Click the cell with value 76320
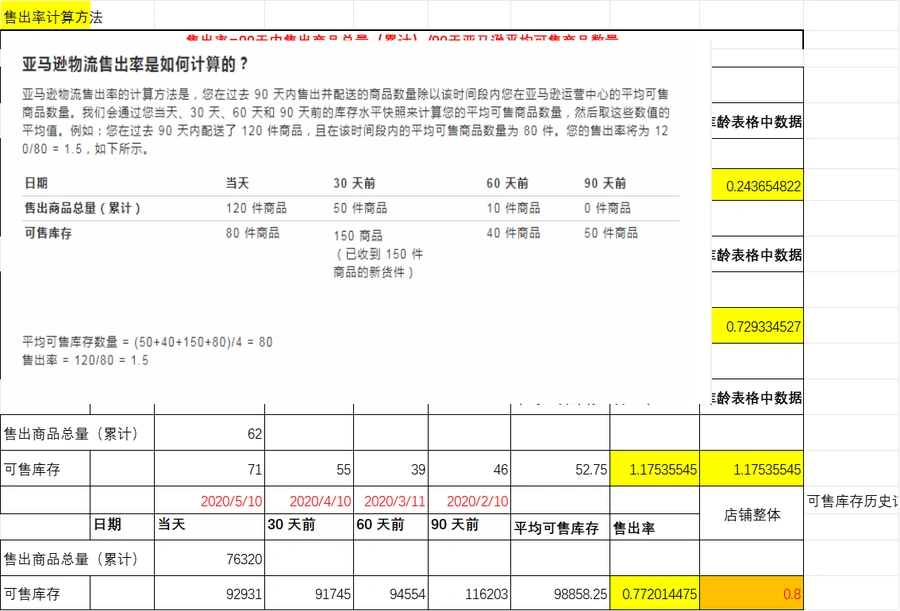The height and width of the screenshot is (611, 900). click(x=210, y=558)
